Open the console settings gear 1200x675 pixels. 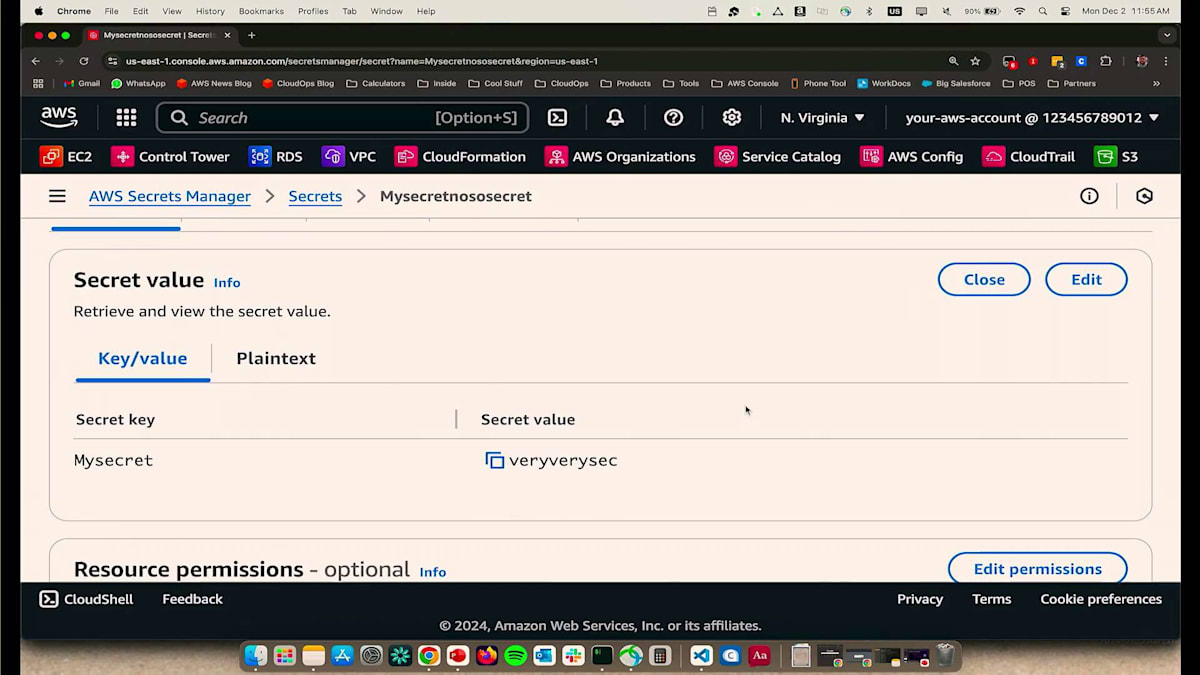click(x=732, y=118)
